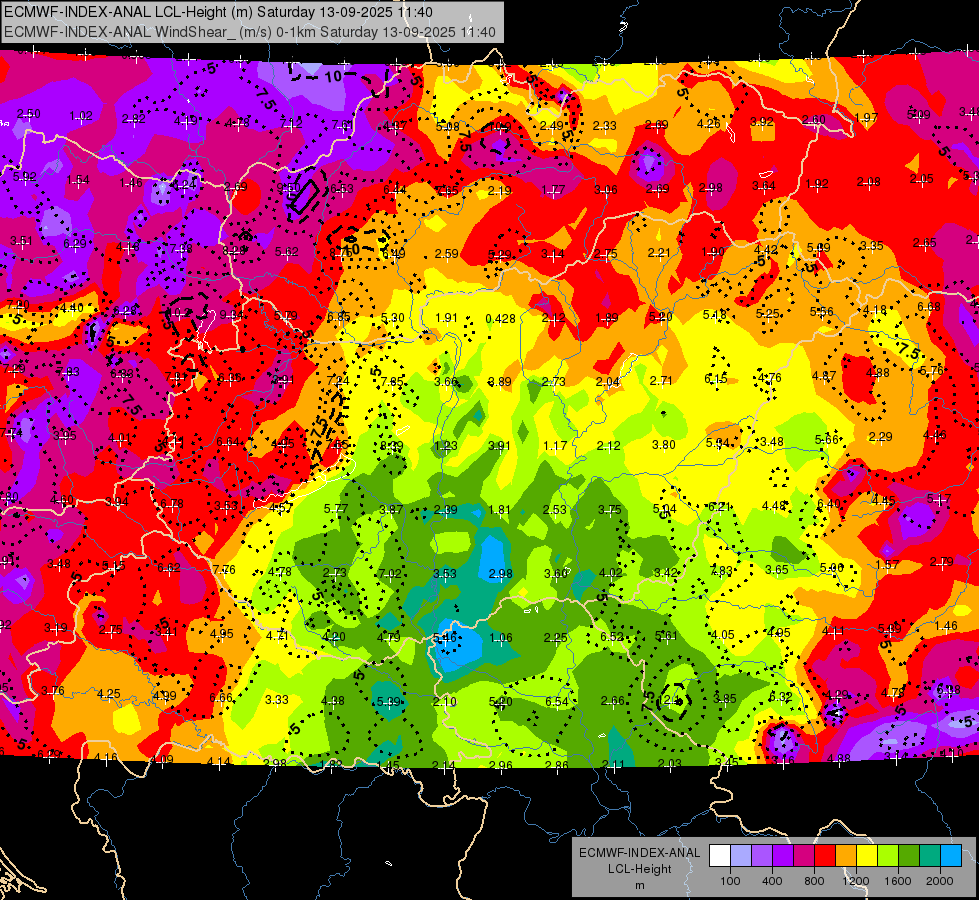Click the map value 2.71
This screenshot has width=979, height=900.
(x=661, y=380)
